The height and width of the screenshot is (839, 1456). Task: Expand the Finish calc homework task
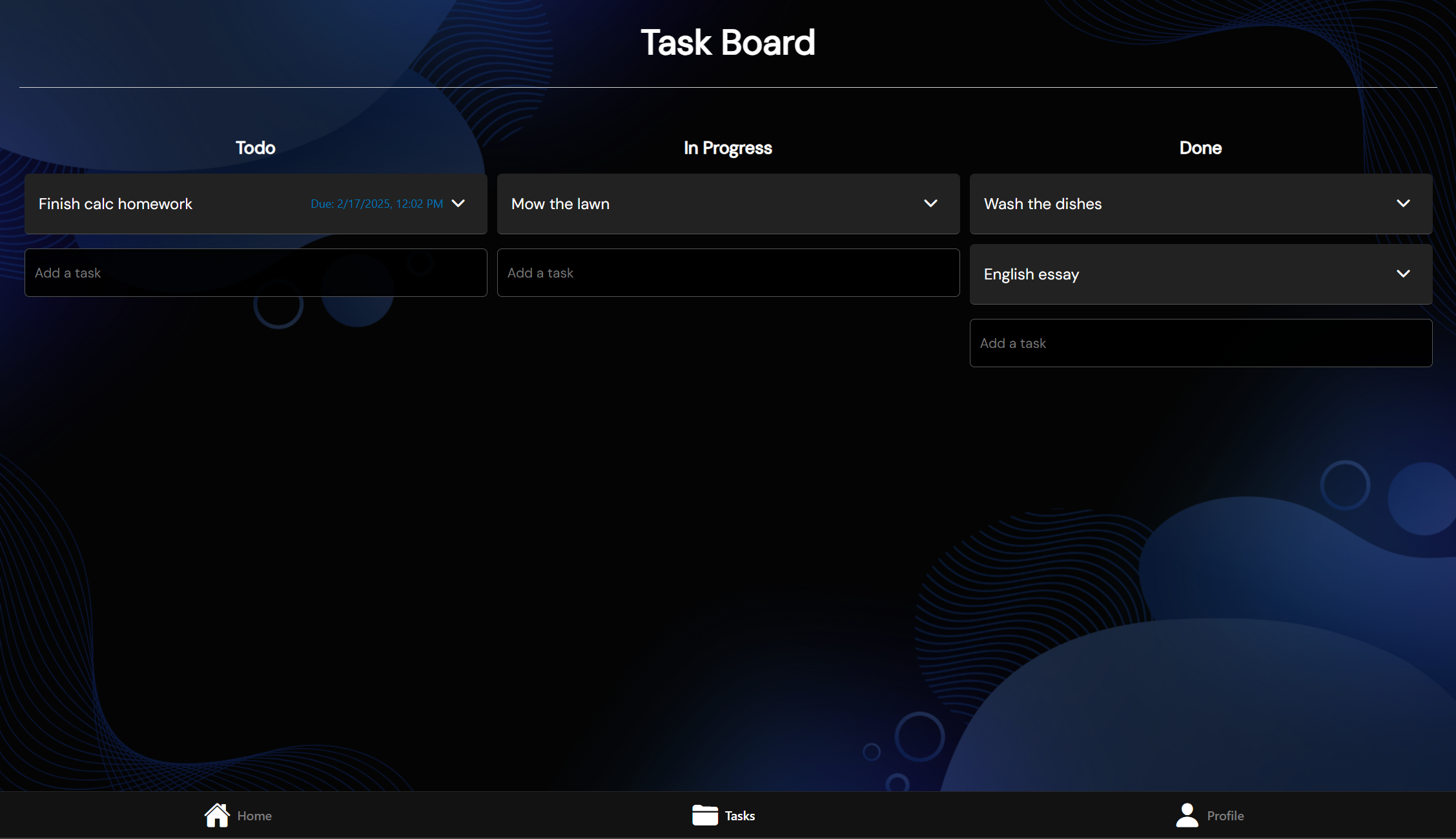(x=458, y=203)
